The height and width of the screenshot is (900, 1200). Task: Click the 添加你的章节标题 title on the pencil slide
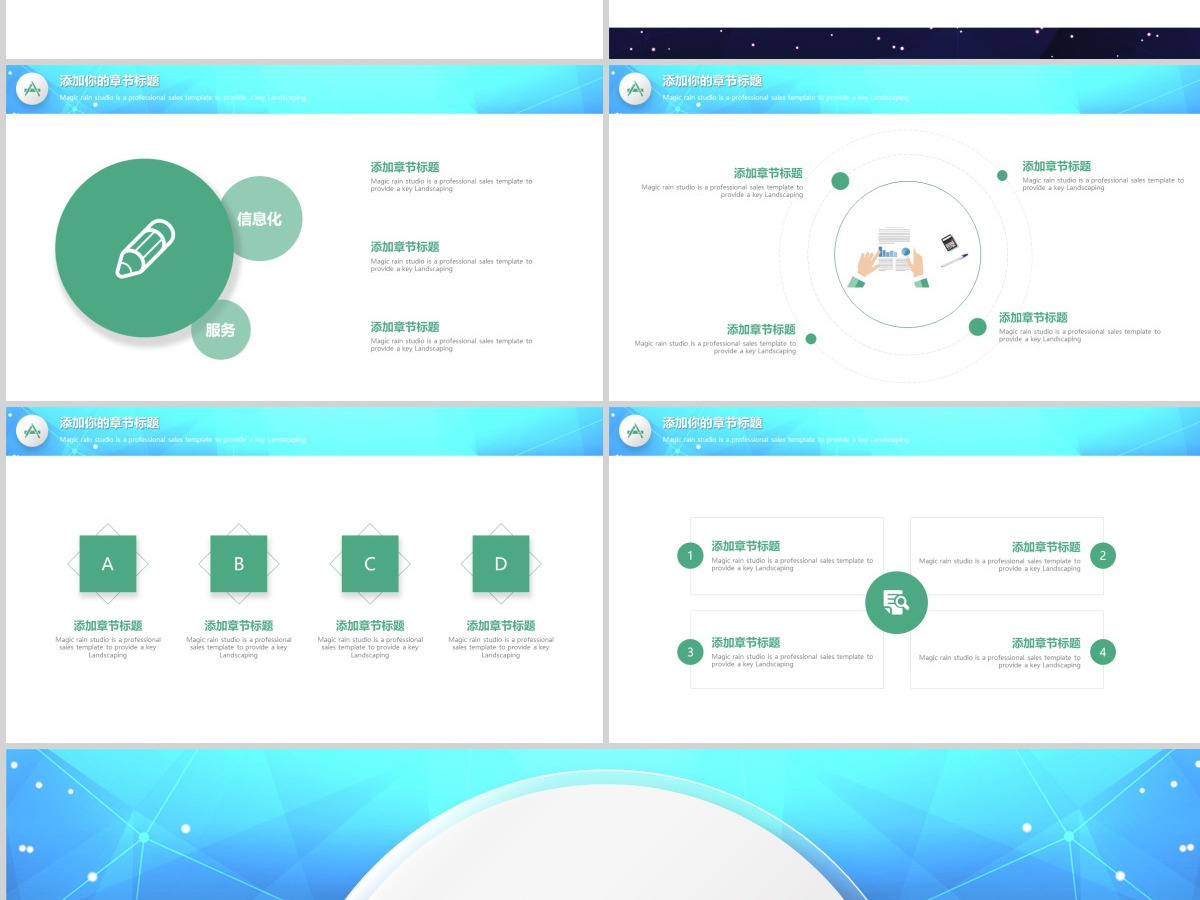[x=109, y=82]
